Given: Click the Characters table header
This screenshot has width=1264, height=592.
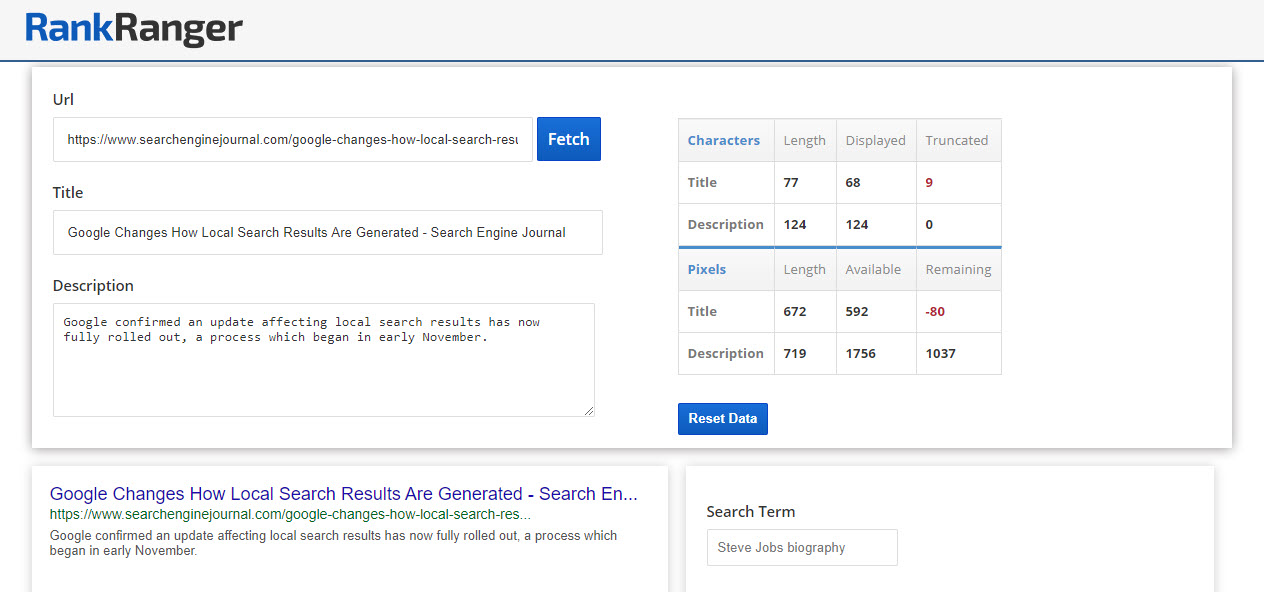Looking at the screenshot, I should click(x=724, y=141).
